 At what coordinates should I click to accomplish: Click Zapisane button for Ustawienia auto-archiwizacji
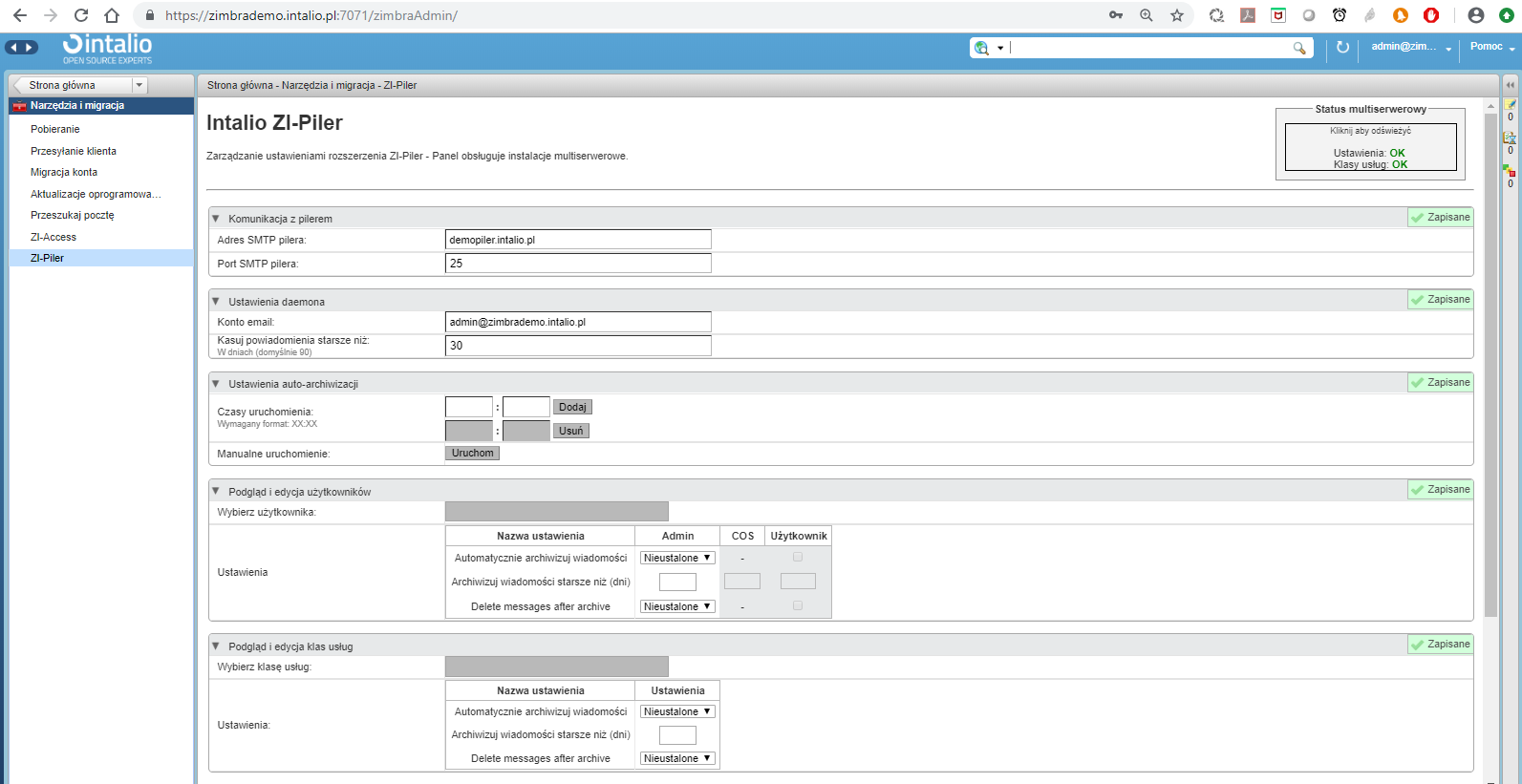[x=1441, y=383]
